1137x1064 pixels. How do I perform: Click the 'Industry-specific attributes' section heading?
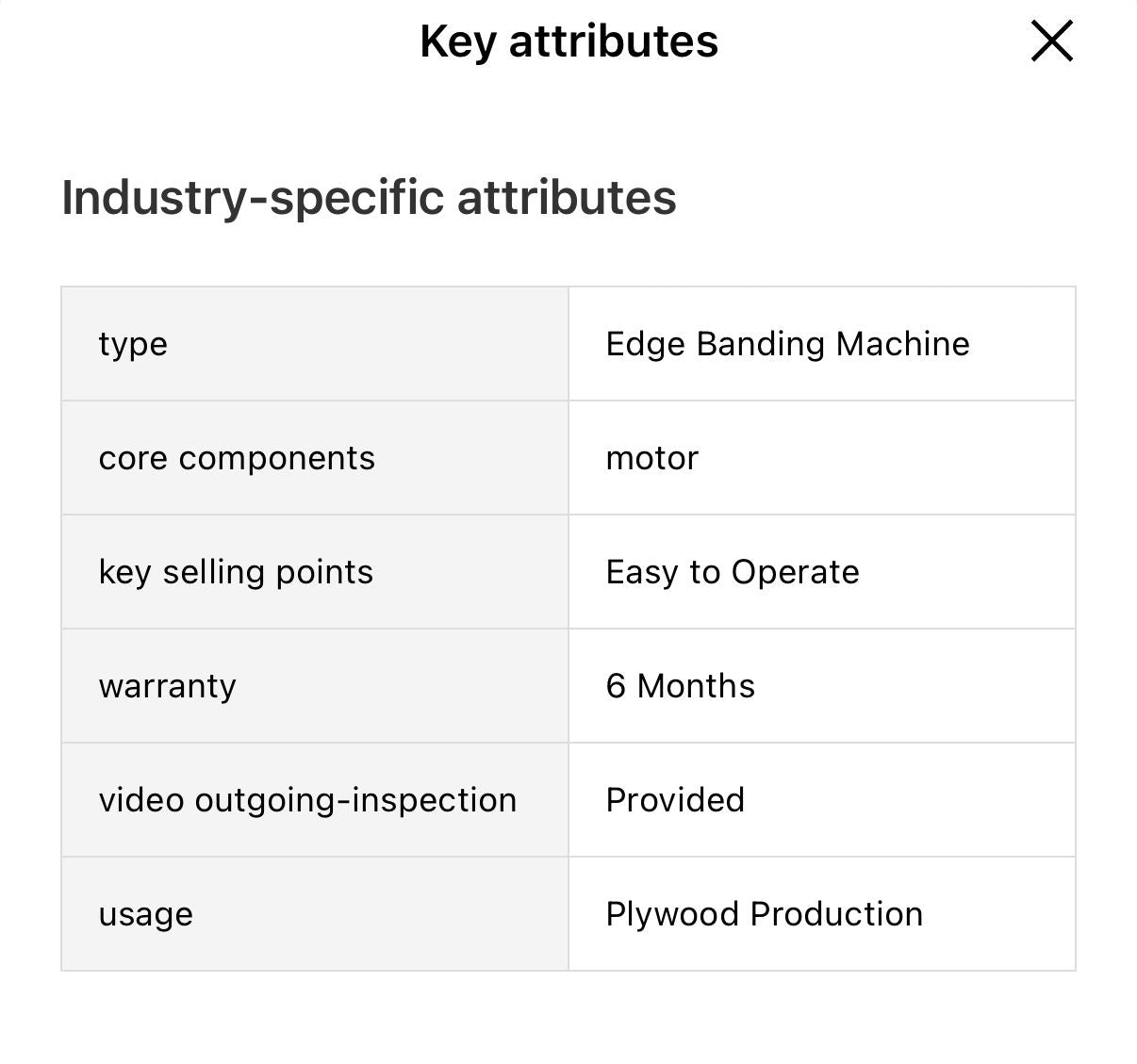tap(369, 198)
